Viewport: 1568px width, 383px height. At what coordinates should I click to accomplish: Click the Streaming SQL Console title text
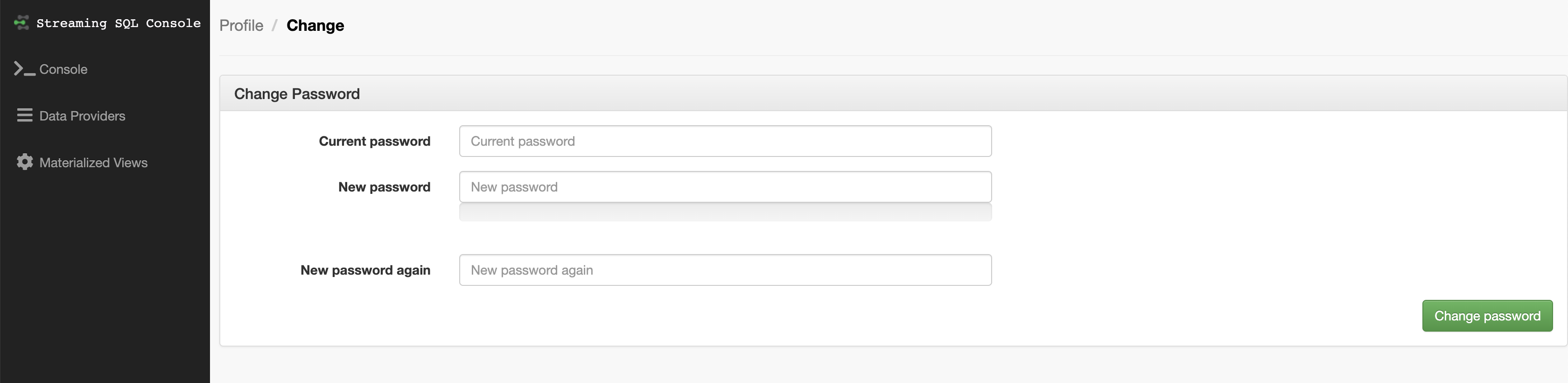(x=118, y=23)
